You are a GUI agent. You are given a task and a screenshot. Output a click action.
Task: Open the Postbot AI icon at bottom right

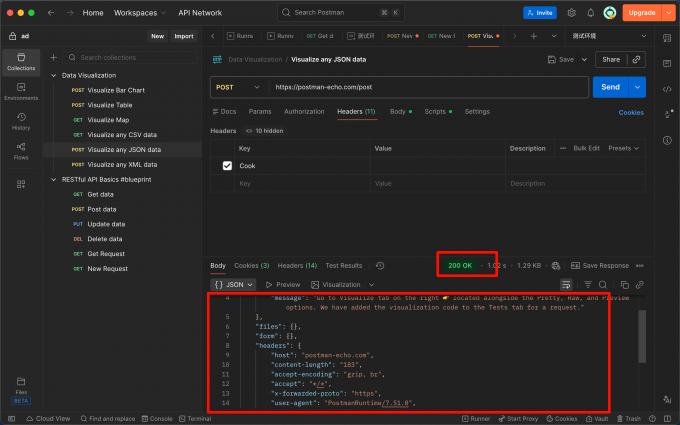tap(667, 399)
